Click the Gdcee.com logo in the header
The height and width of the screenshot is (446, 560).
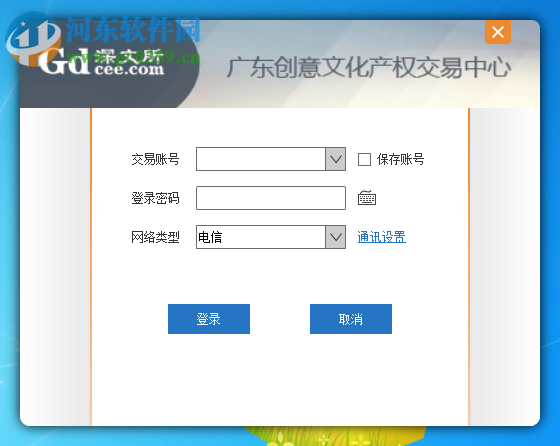[x=102, y=61]
